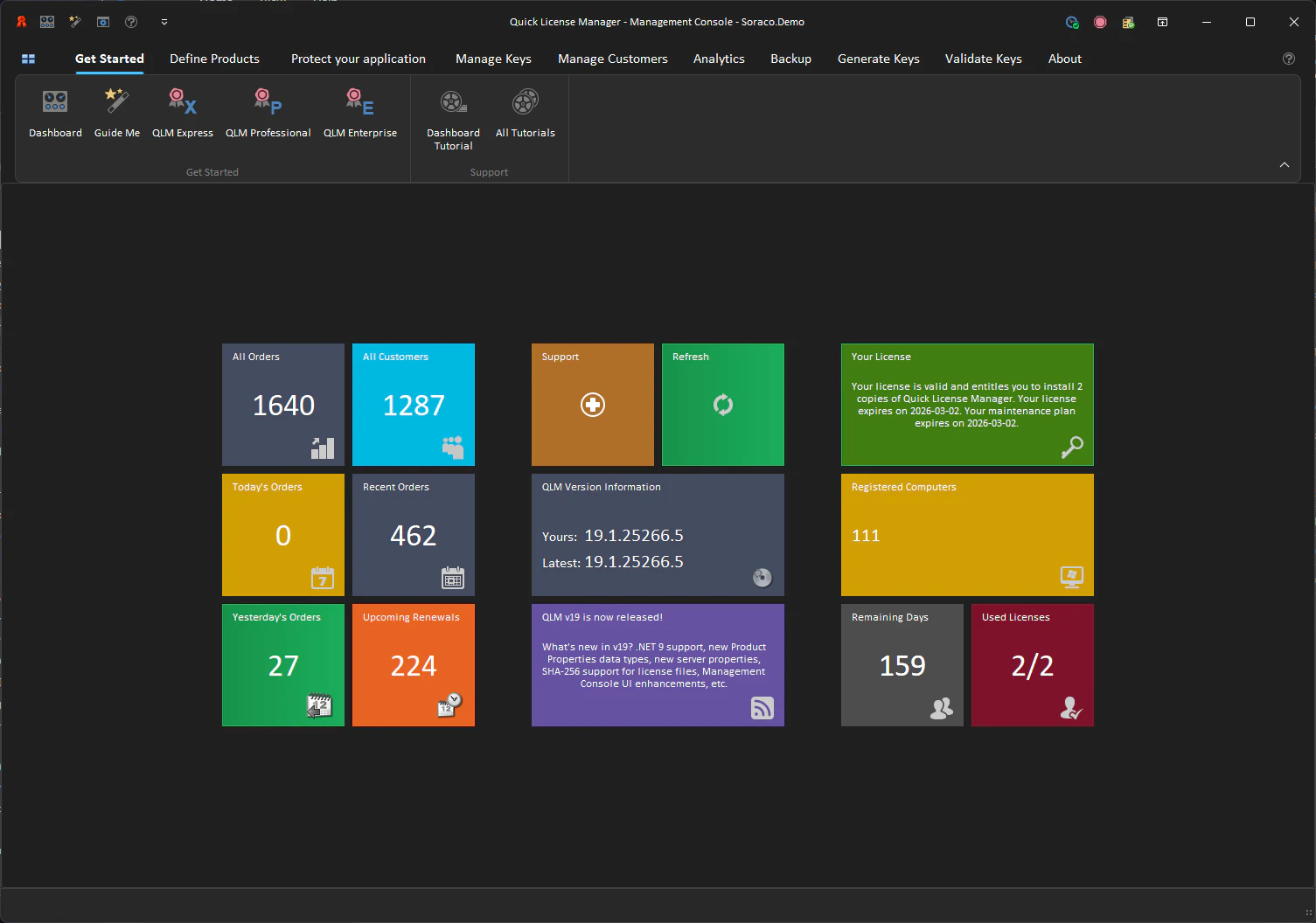Click the RSS icon on the v19 tile
The width and height of the screenshot is (1316, 923).
pyautogui.click(x=762, y=708)
